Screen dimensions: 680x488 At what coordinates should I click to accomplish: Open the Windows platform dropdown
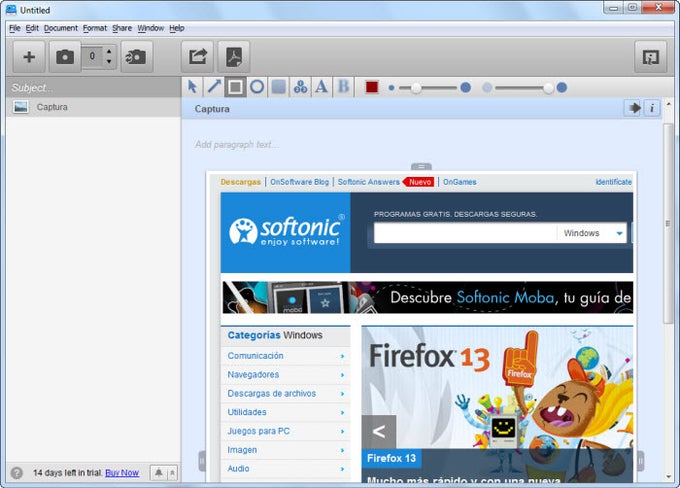tap(592, 233)
